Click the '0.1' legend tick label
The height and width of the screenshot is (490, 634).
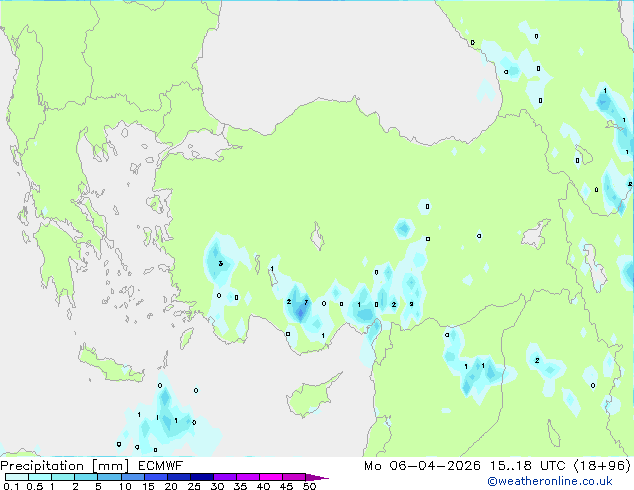click(x=11, y=486)
